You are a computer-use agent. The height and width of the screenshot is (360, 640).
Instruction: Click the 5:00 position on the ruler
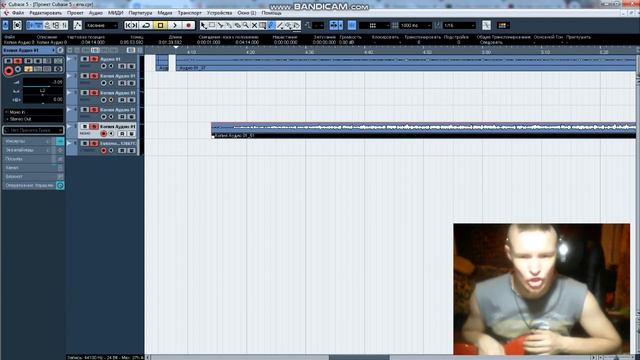pyautogui.click(x=486, y=52)
